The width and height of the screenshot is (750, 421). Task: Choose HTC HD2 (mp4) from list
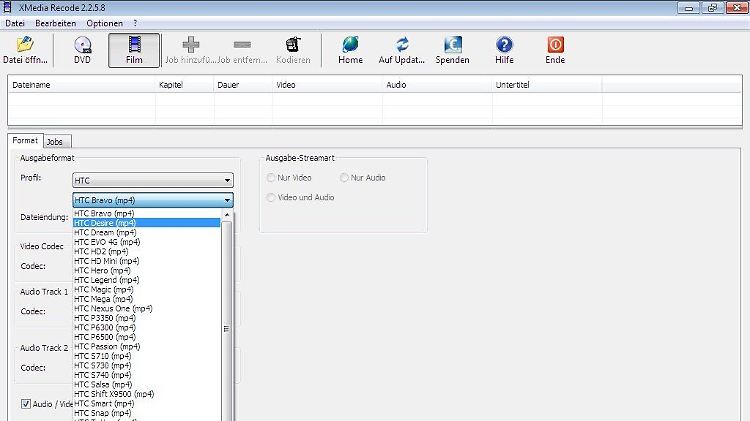(x=146, y=251)
